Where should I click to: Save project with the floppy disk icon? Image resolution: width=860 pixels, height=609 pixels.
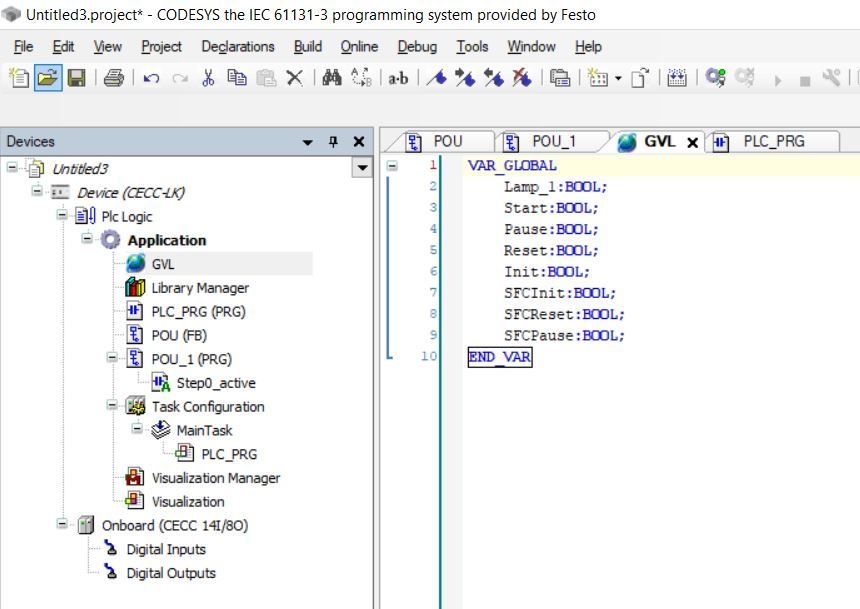pos(76,78)
